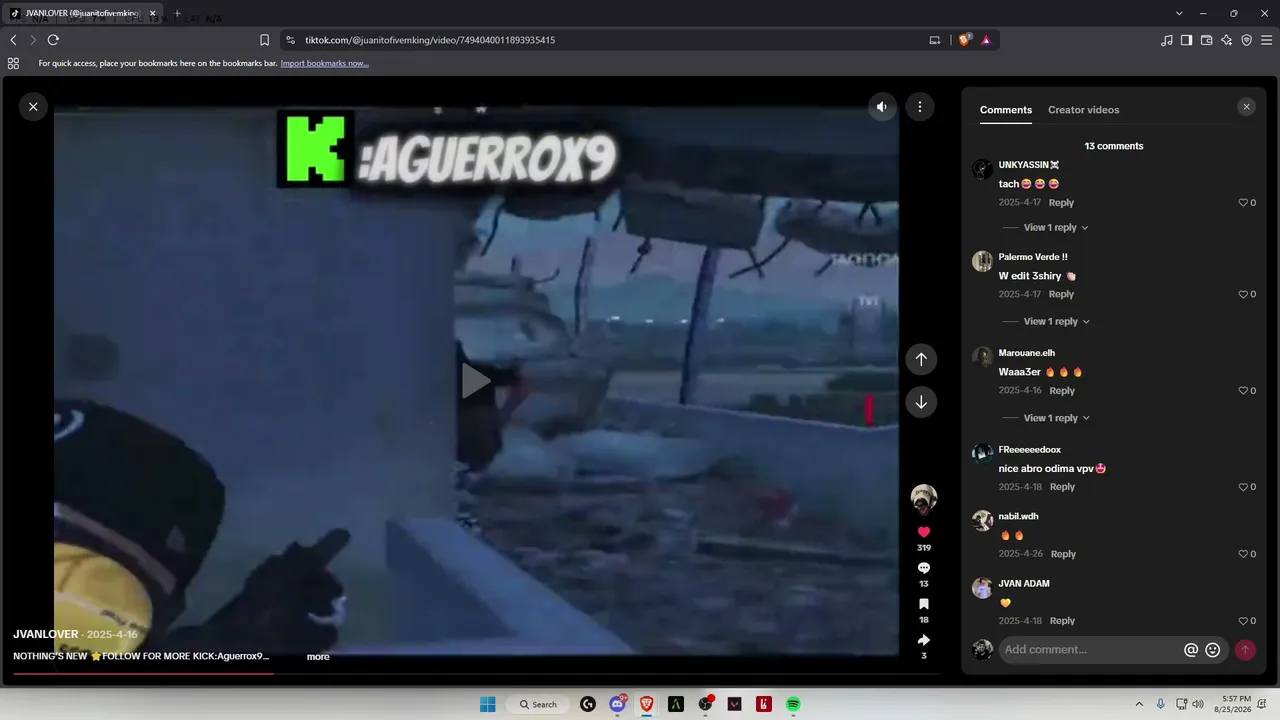Expand 'View 1 reply' under Palermo Verde
Image resolution: width=1280 pixels, height=720 pixels.
(1056, 321)
